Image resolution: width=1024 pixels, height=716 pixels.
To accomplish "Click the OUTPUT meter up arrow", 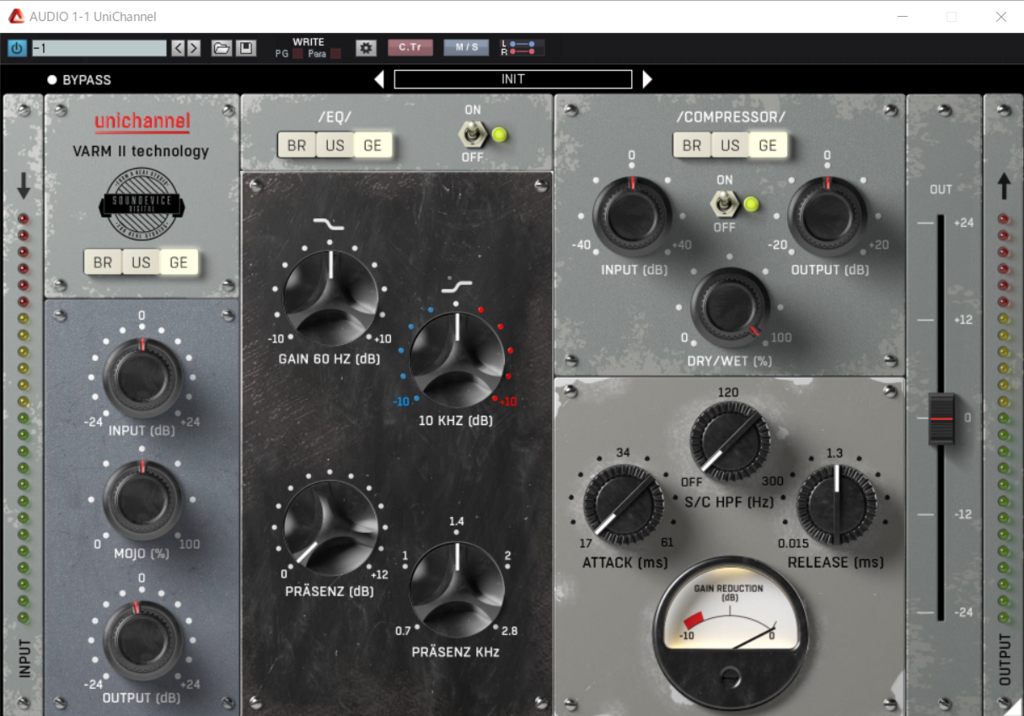I will (1004, 186).
